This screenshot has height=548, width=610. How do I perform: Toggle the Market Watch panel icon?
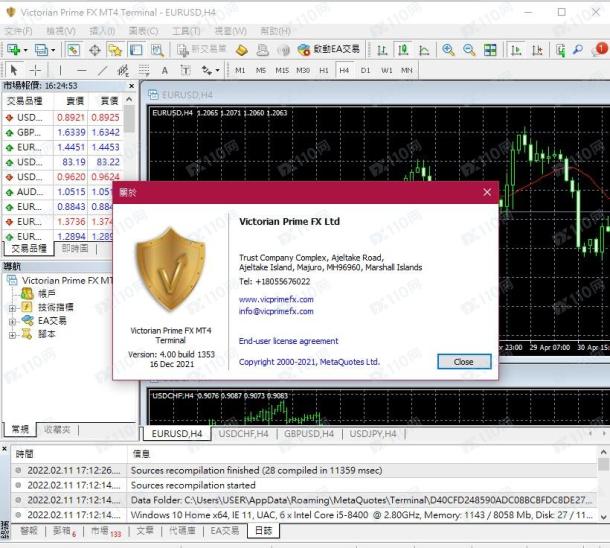(74, 50)
